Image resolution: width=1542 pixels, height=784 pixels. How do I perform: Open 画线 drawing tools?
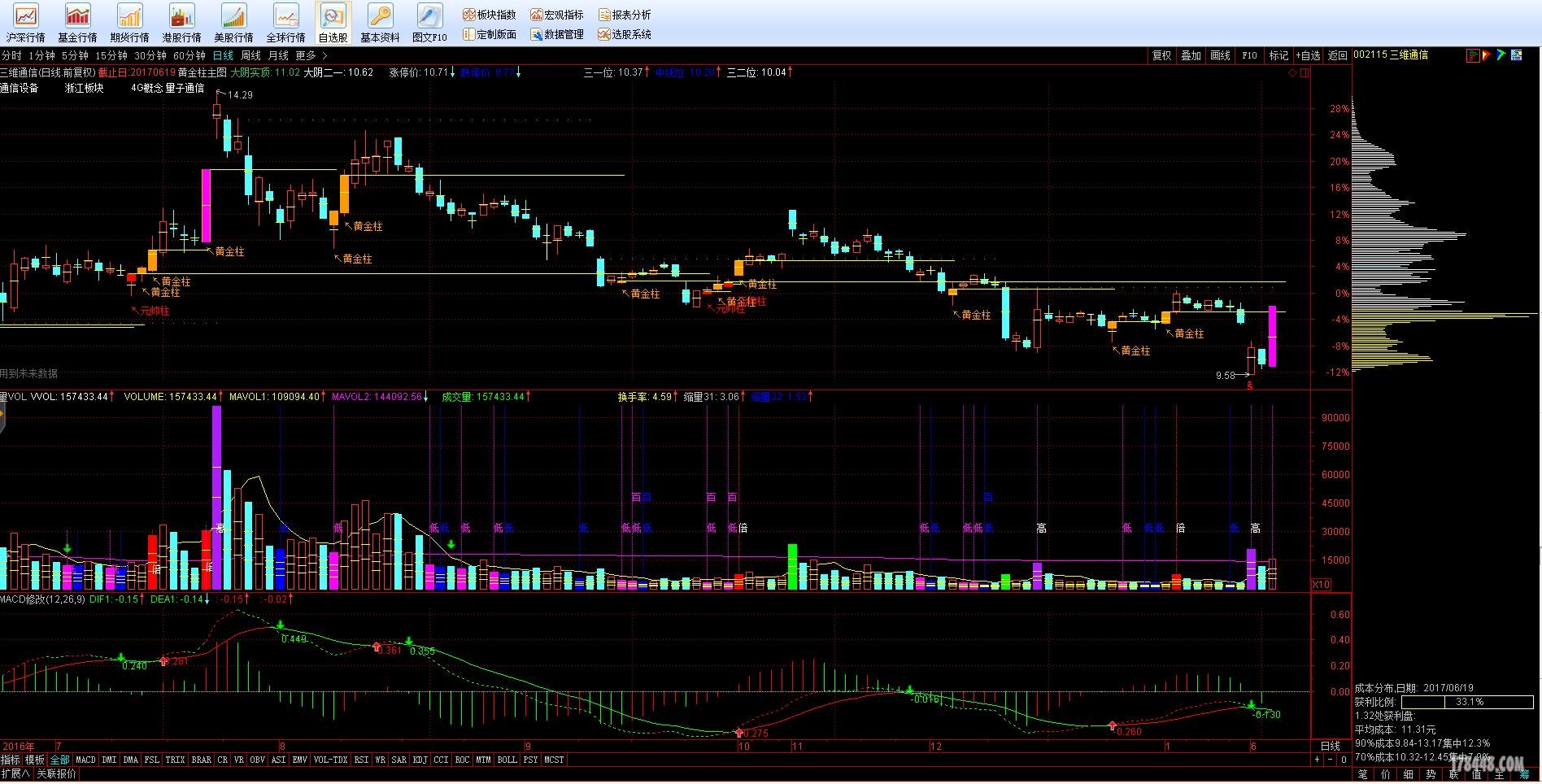[1220, 55]
